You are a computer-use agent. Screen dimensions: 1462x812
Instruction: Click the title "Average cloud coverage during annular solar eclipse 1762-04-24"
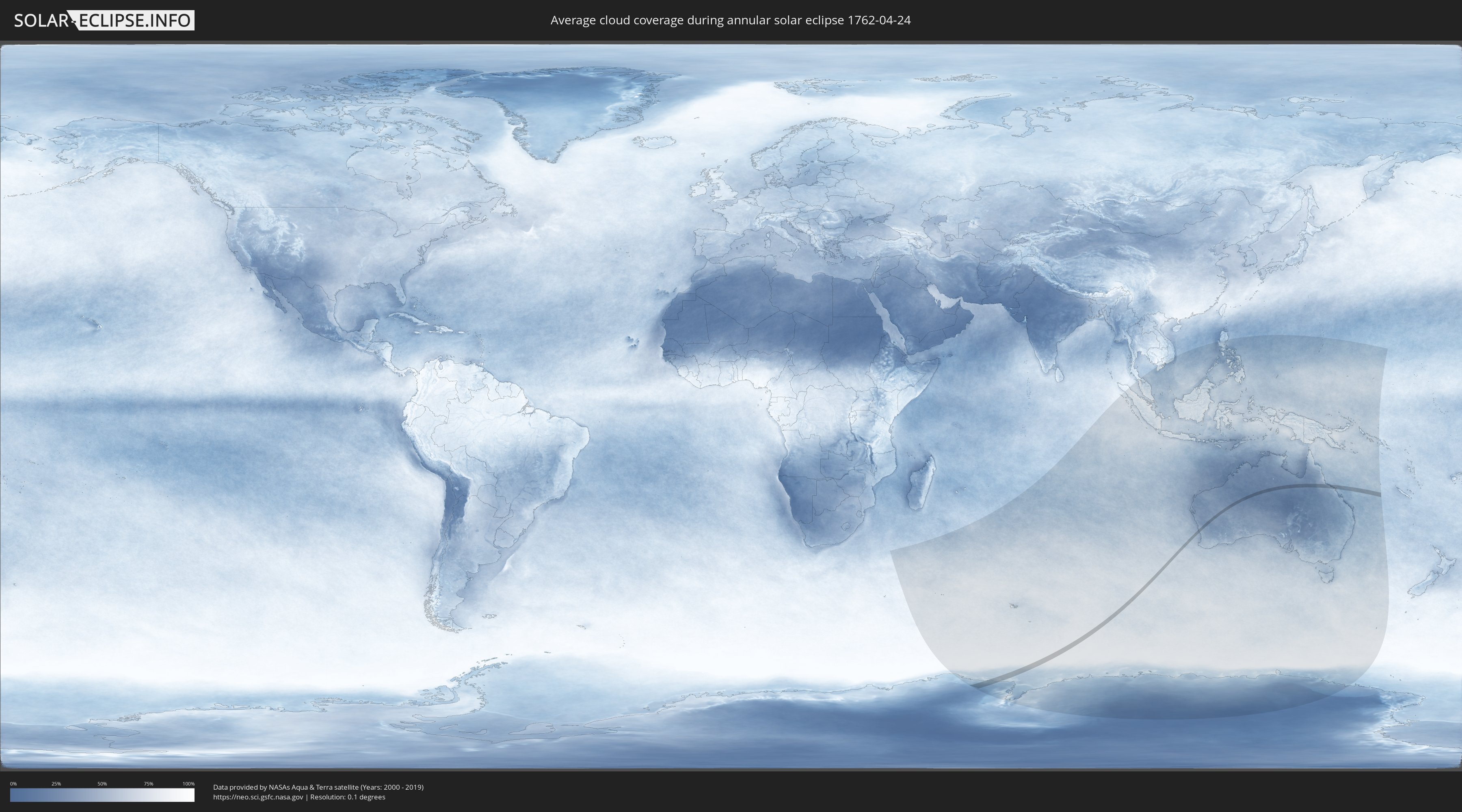pyautogui.click(x=731, y=20)
